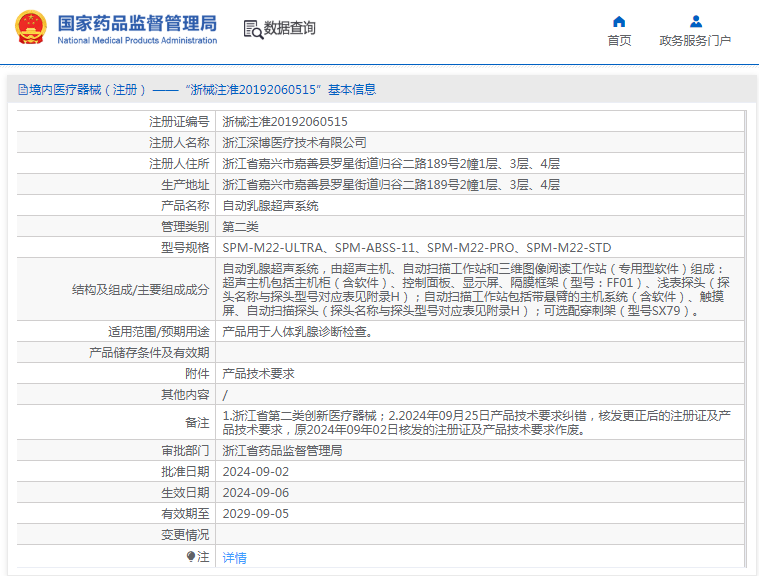Click the 型号规格 label
The height and width of the screenshot is (576, 759).
tap(185, 247)
